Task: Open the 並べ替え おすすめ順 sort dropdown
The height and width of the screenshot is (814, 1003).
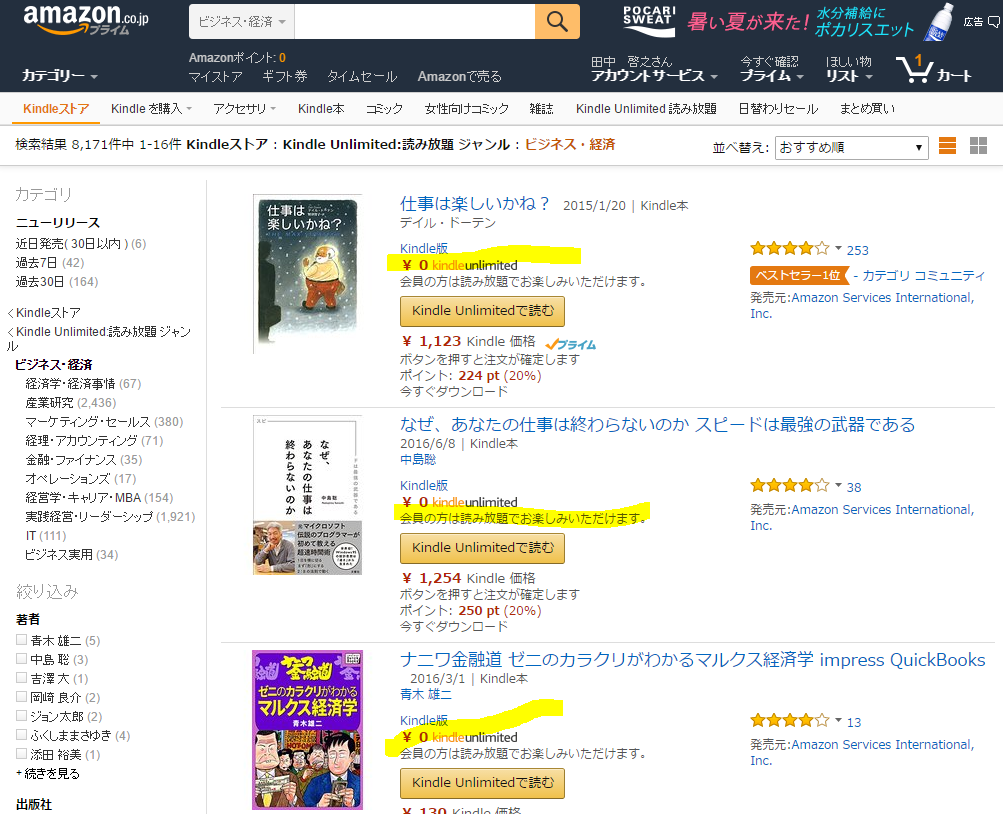Action: pyautogui.click(x=851, y=148)
